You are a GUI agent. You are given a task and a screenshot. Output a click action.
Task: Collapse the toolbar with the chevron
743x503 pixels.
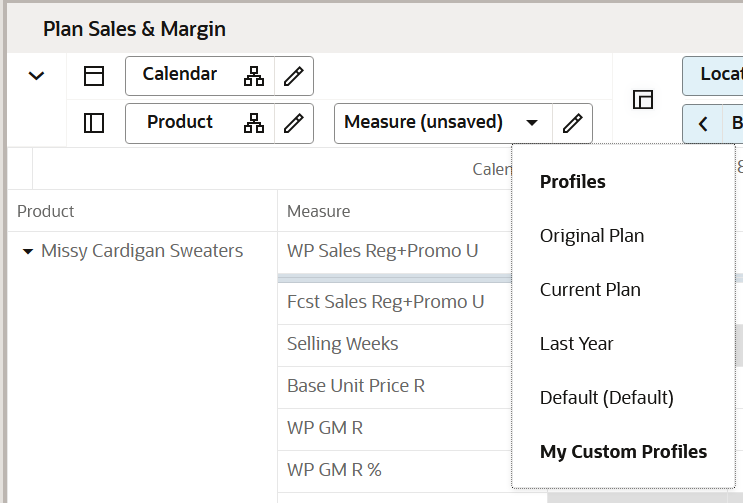click(x=37, y=76)
